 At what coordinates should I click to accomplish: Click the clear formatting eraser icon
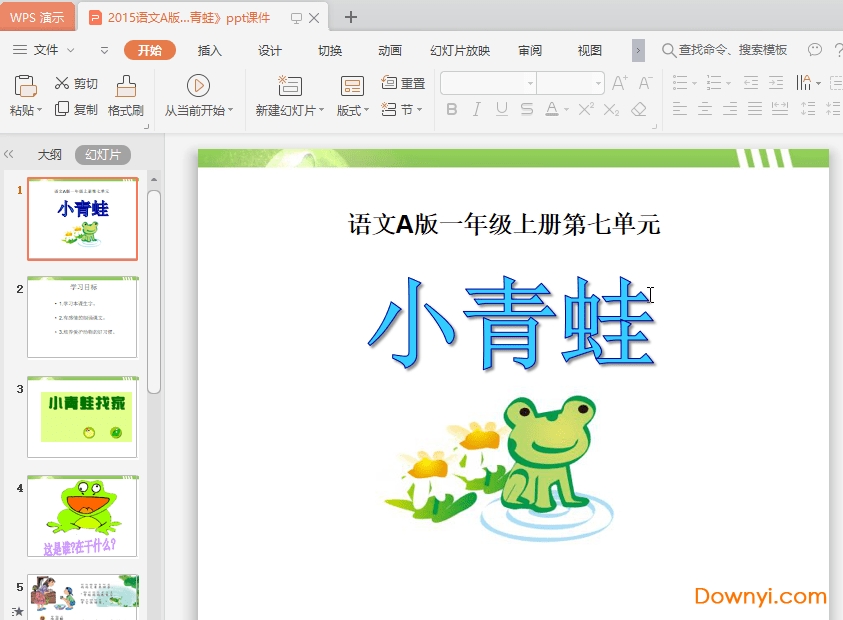(639, 110)
